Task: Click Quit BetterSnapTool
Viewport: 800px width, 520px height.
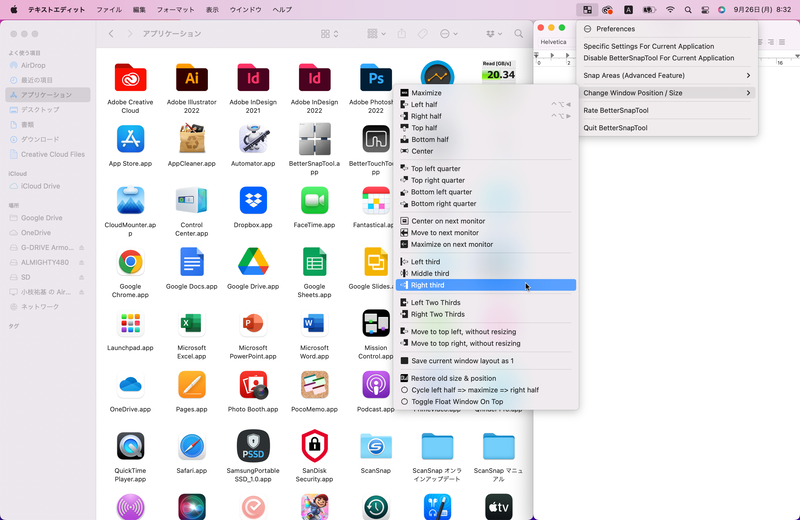Action: pos(667,128)
